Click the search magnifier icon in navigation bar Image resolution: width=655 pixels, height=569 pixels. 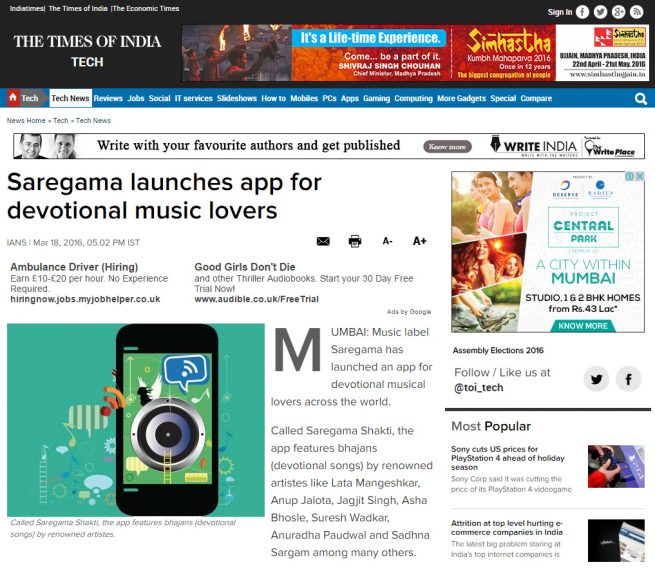click(x=640, y=99)
